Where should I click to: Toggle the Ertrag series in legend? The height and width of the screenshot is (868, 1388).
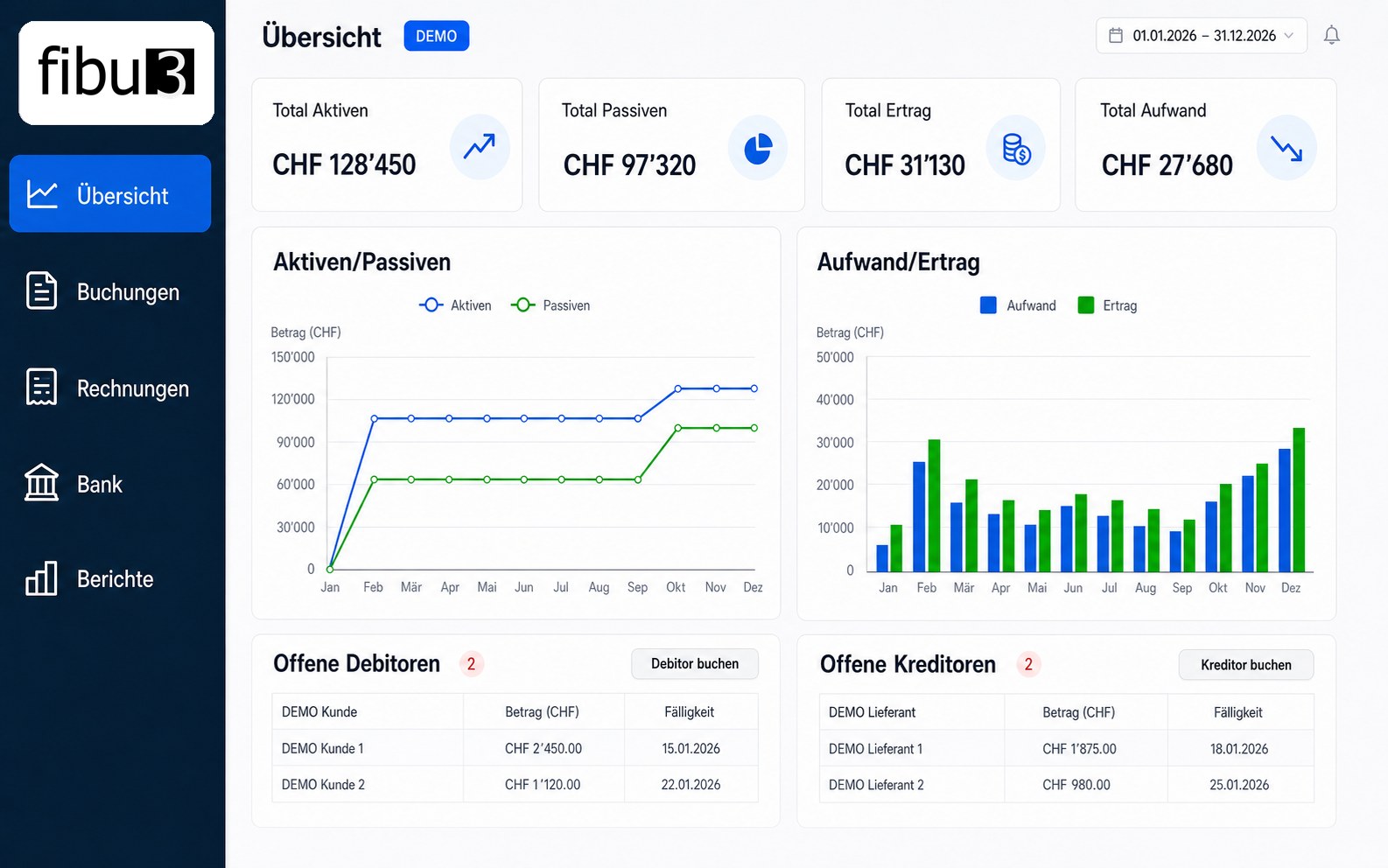pyautogui.click(x=1107, y=305)
